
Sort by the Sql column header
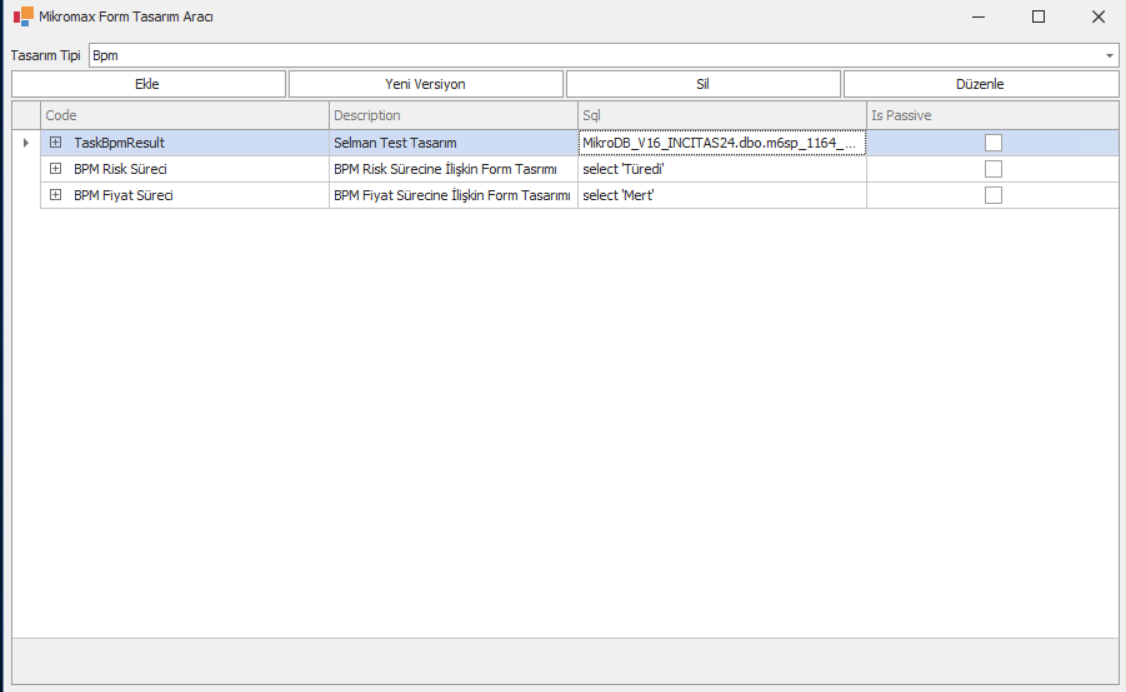click(722, 116)
